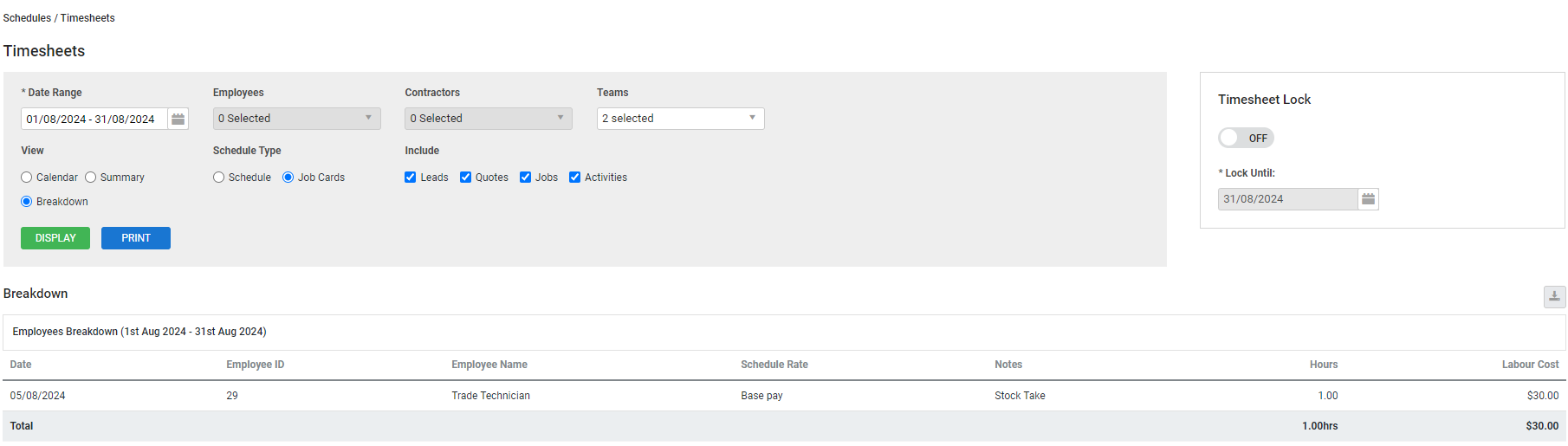Image resolution: width=1568 pixels, height=446 pixels.
Task: Toggle the Timesheet Lock OFF switch
Action: click(x=1246, y=138)
